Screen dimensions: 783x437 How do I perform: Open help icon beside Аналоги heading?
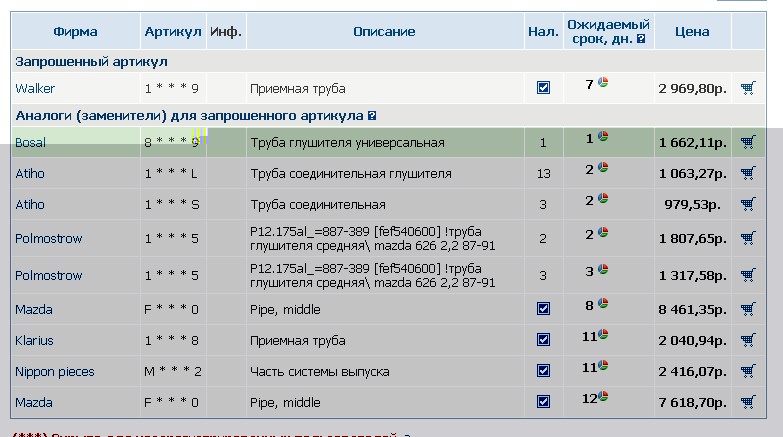(372, 116)
